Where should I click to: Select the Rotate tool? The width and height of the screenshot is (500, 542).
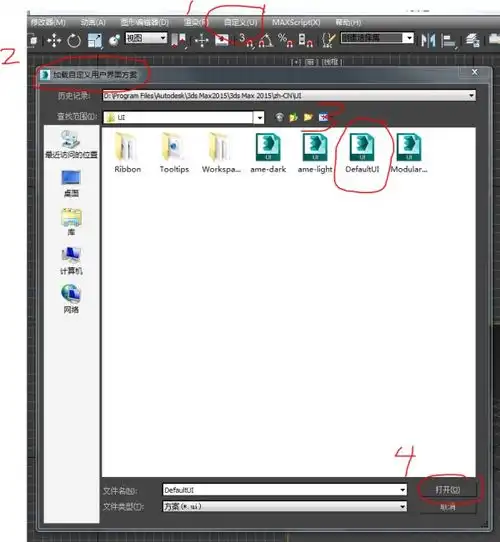tap(74, 40)
